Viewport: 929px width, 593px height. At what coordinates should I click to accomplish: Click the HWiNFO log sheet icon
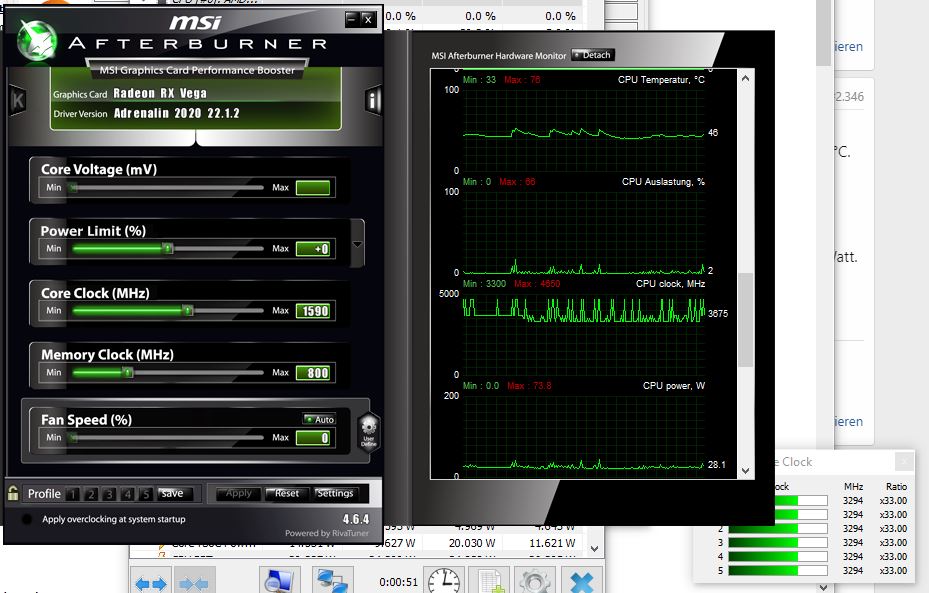tap(490, 582)
